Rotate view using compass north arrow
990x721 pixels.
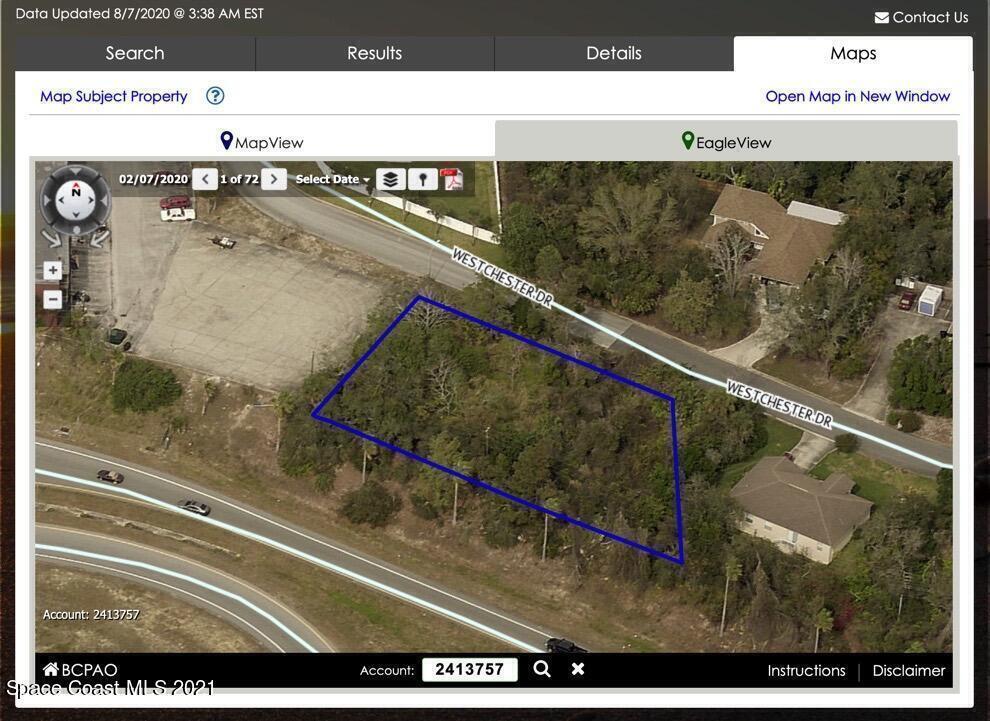[x=76, y=191]
